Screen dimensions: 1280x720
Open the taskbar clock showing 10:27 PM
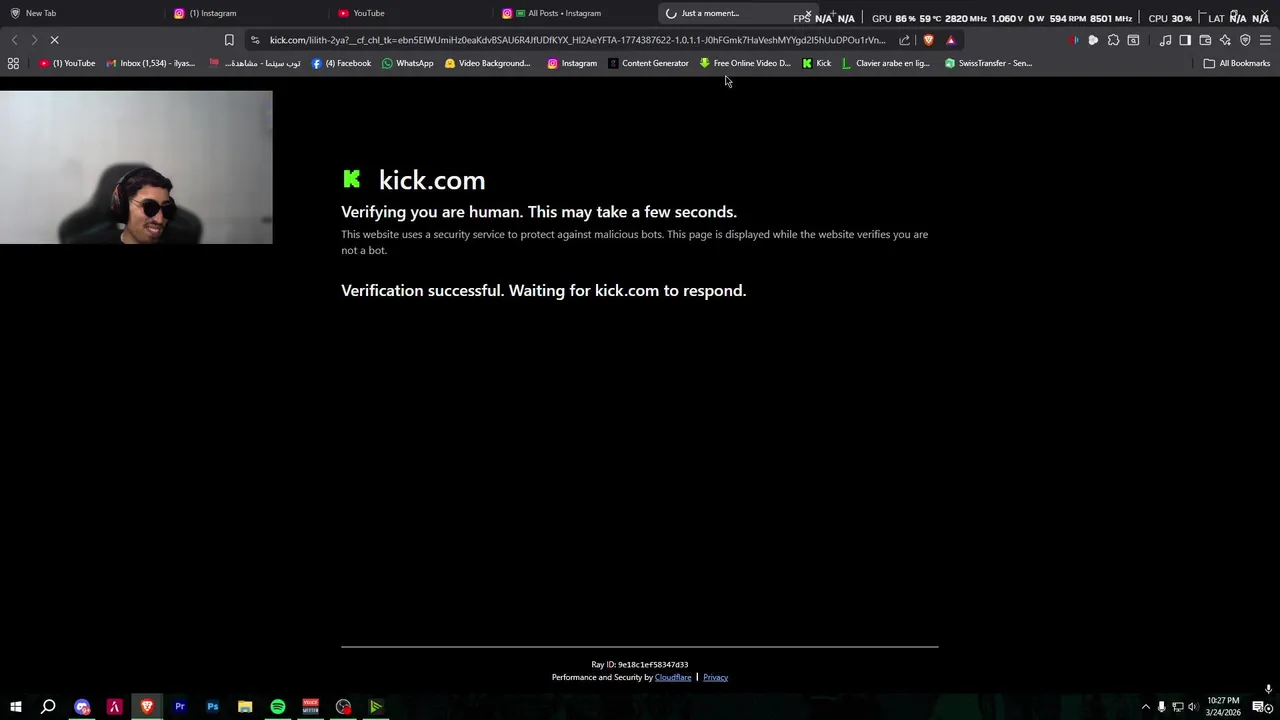click(1223, 706)
